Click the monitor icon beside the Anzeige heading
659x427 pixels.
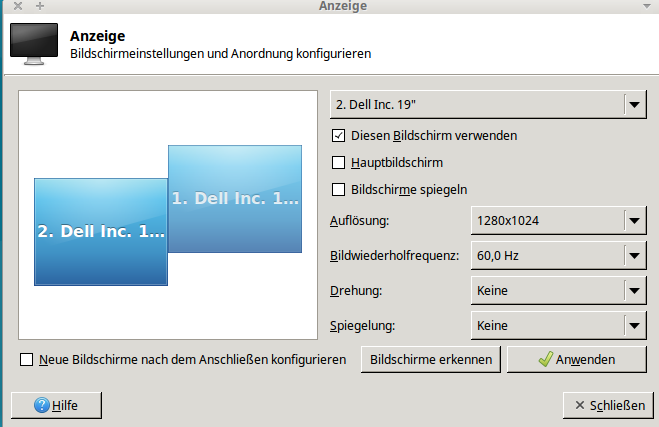(34, 44)
